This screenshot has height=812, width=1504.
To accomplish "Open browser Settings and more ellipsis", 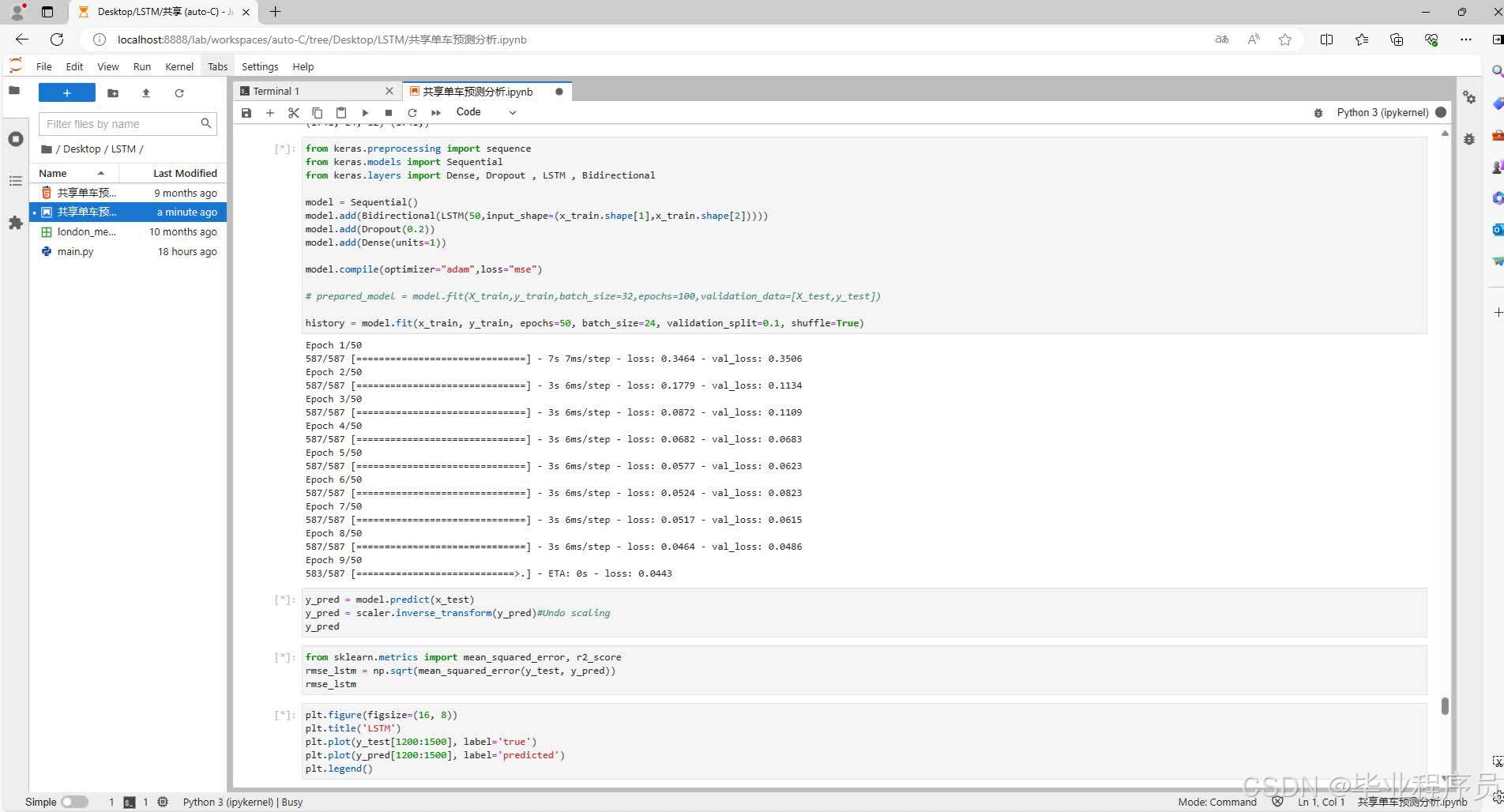I will pyautogui.click(x=1466, y=39).
